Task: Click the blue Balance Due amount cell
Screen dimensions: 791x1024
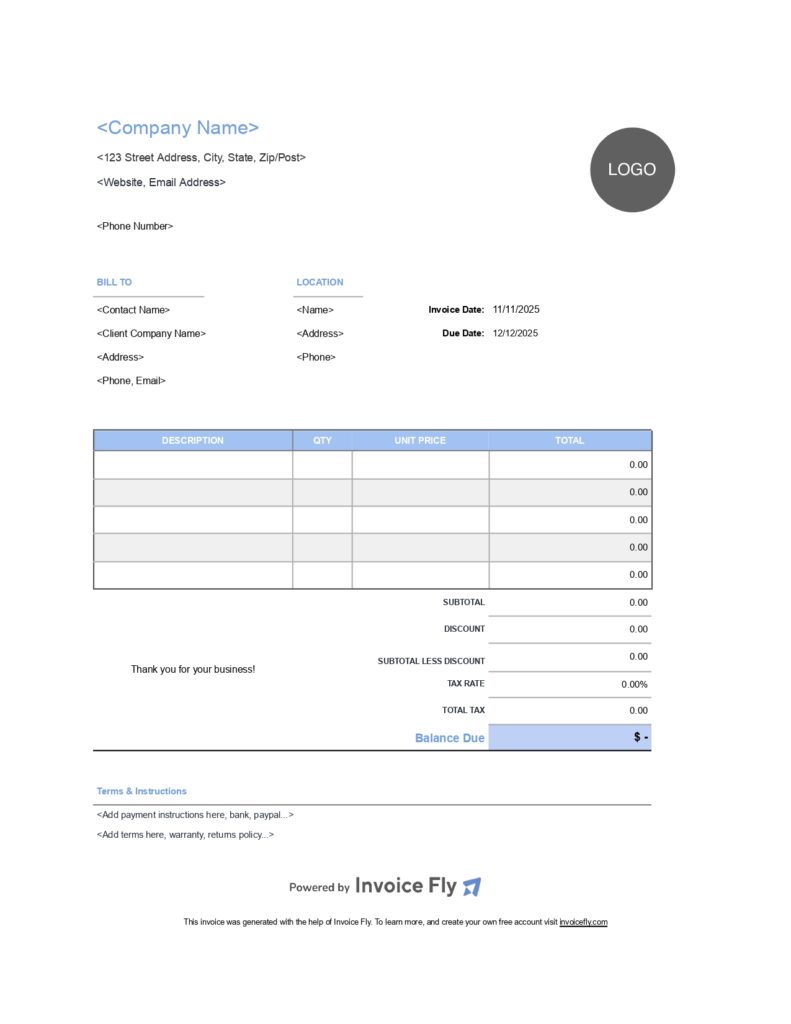Action: (570, 738)
